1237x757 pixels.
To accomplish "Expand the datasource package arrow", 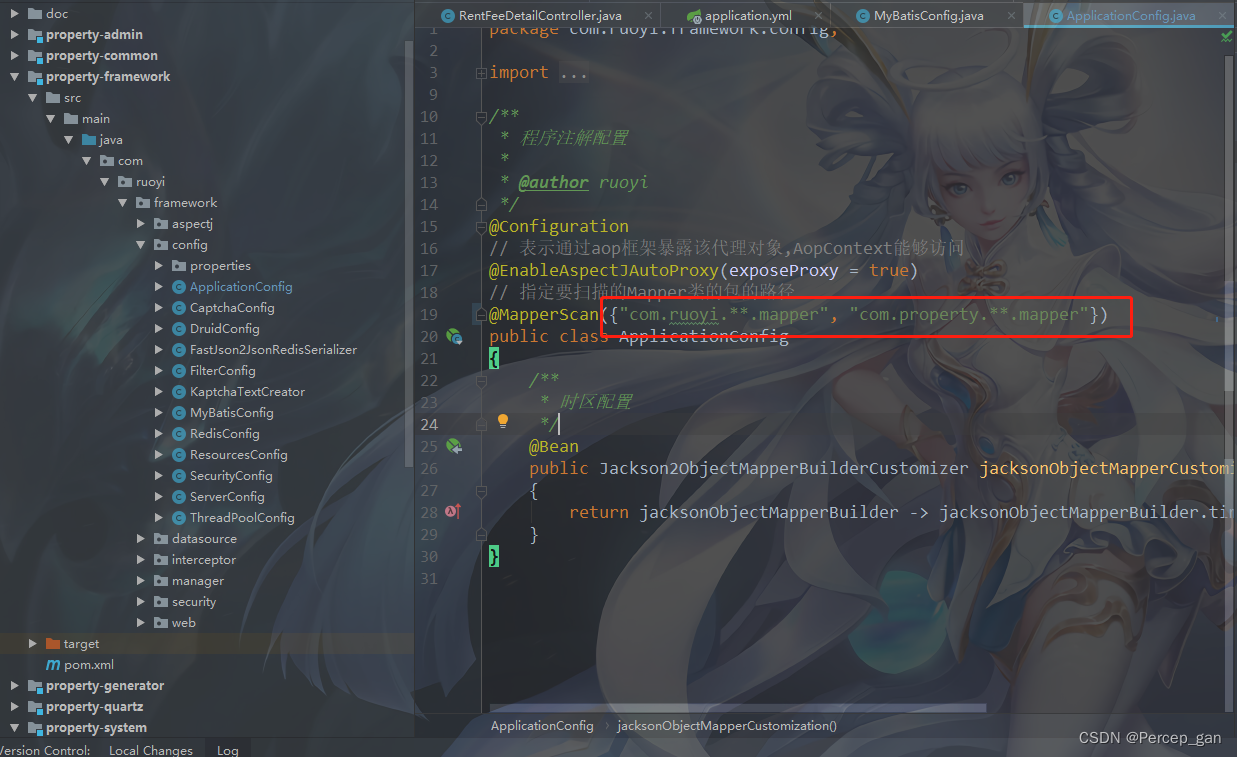I will [141, 539].
